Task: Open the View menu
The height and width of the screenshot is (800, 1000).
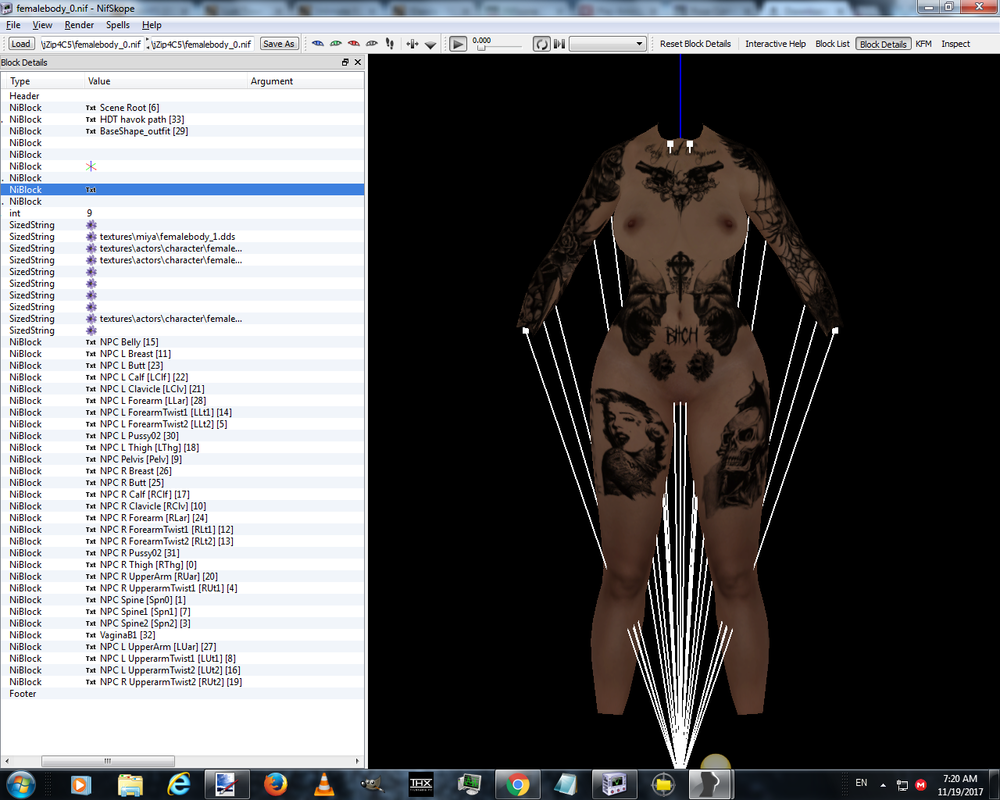Action: 42,25
